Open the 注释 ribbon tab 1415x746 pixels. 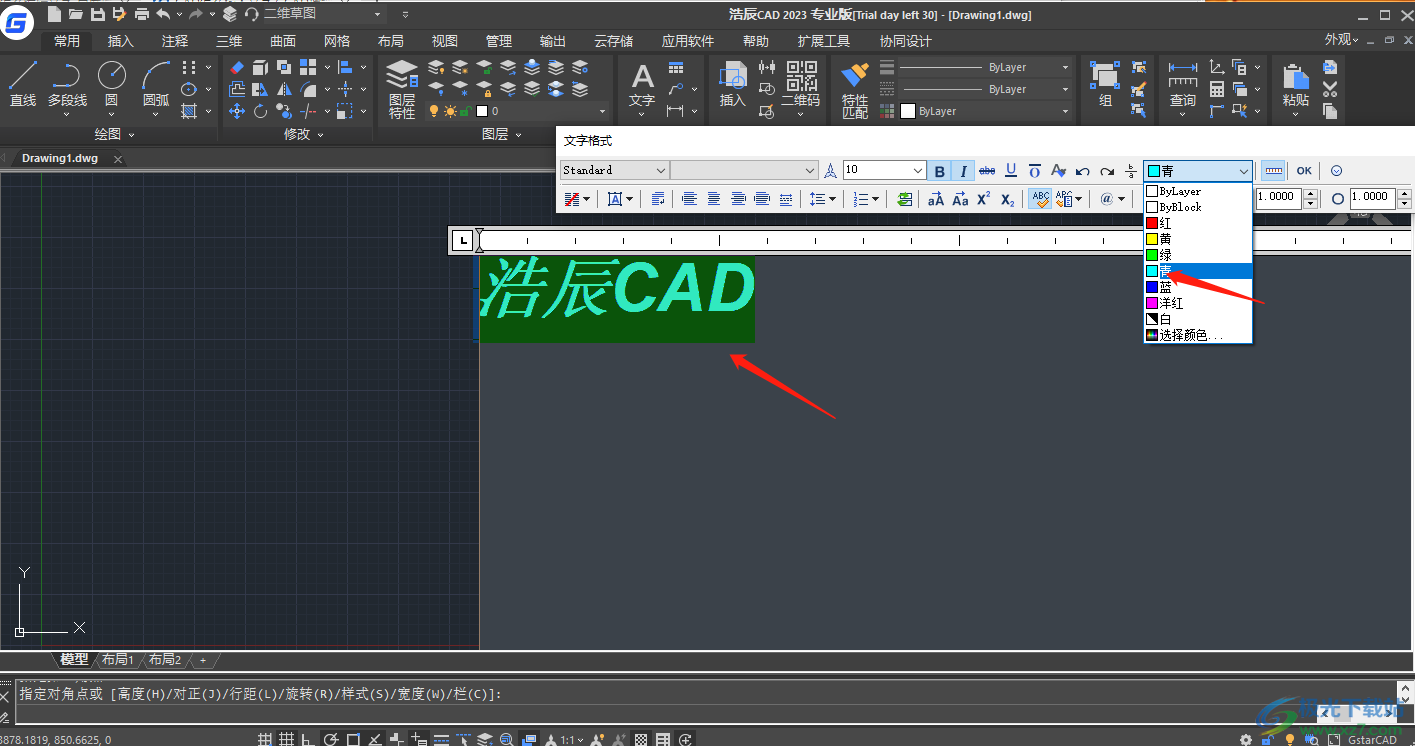(x=175, y=41)
